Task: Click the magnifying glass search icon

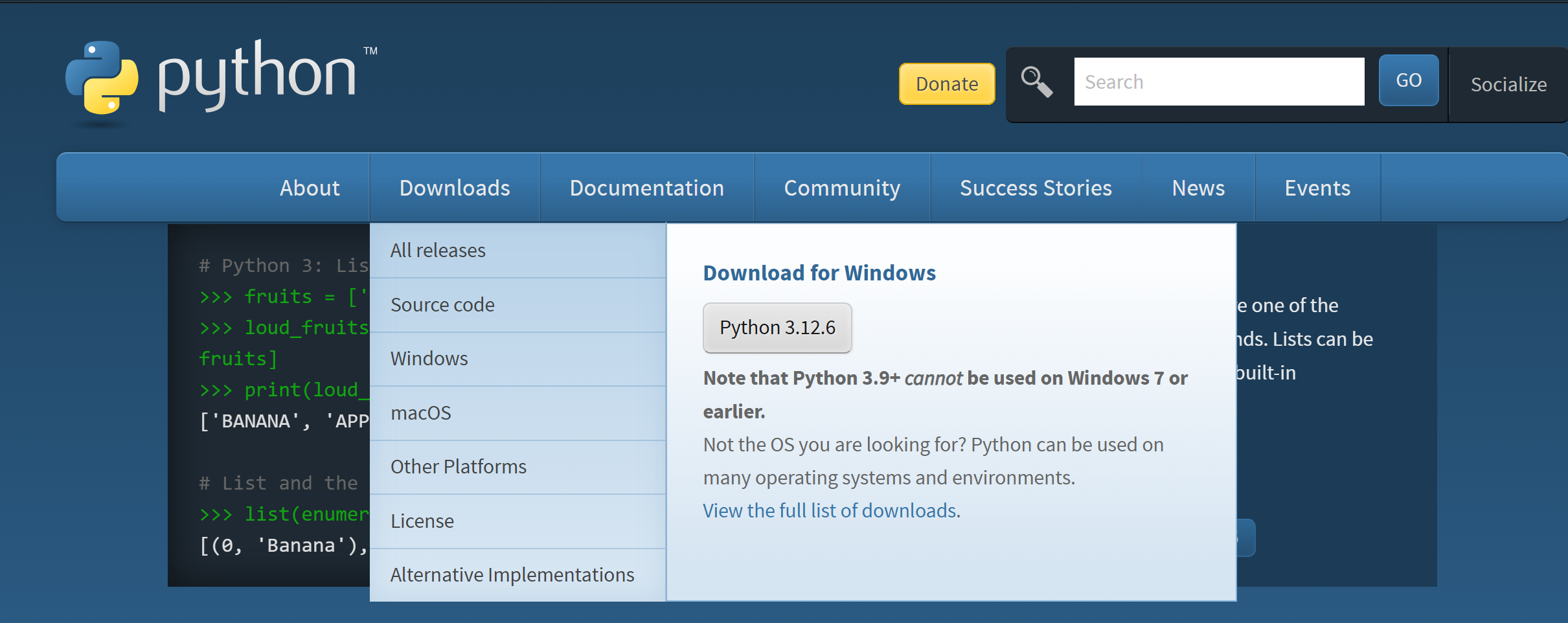Action: coord(1036,82)
